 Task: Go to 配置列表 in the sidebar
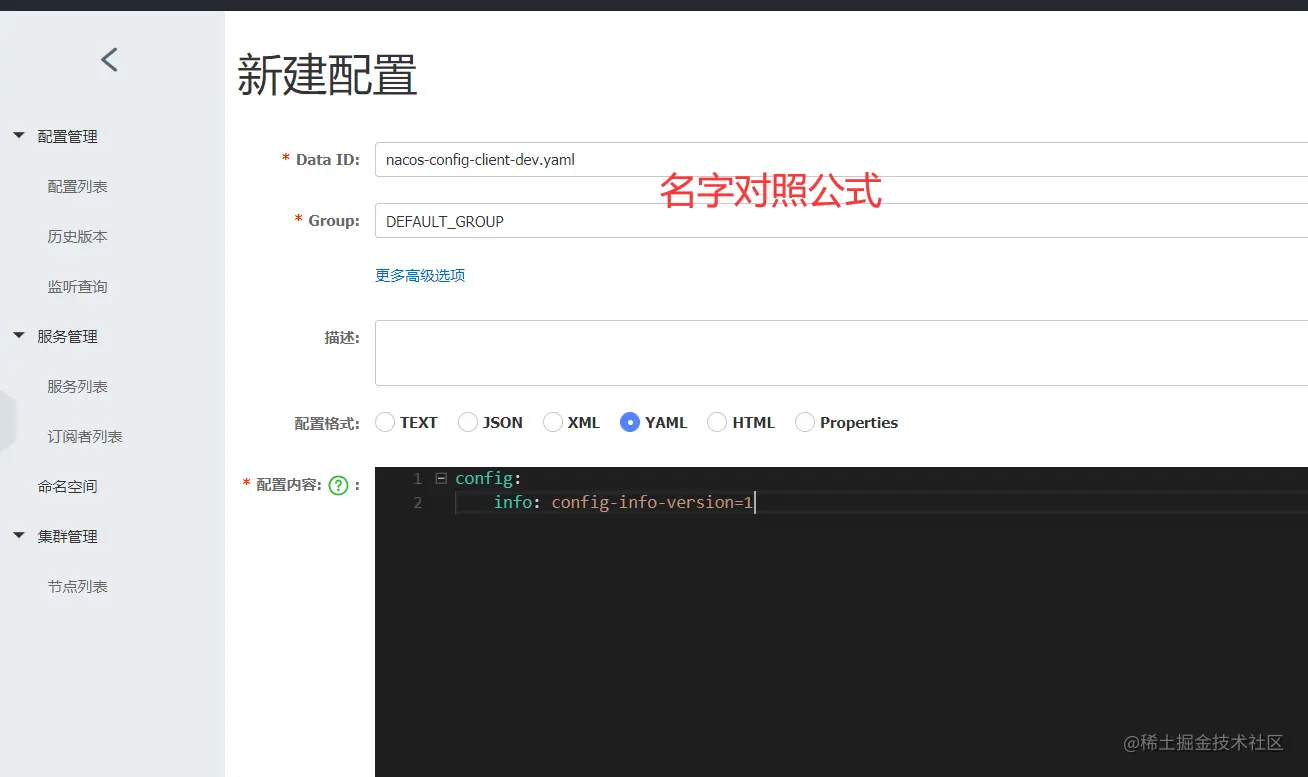pos(78,186)
